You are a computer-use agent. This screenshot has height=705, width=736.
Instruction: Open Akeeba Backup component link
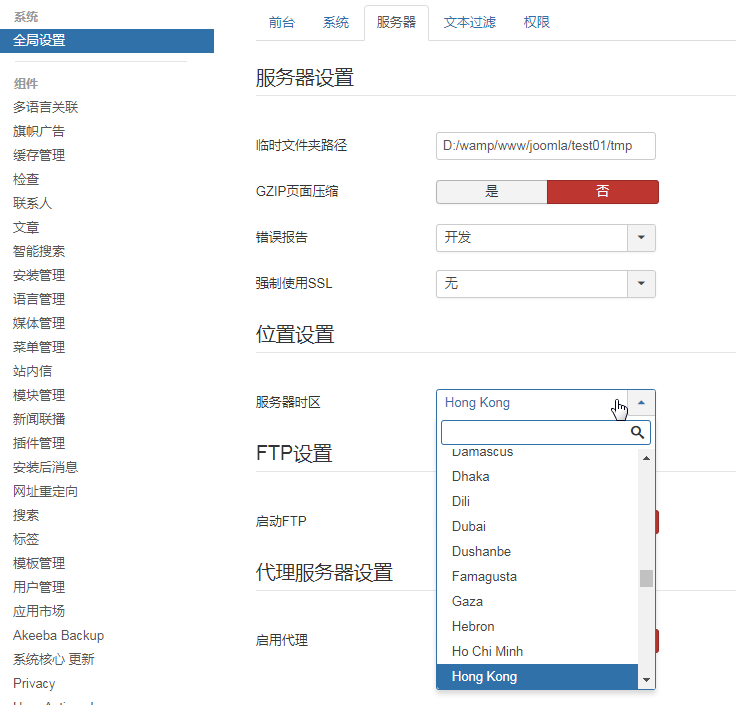tap(58, 635)
